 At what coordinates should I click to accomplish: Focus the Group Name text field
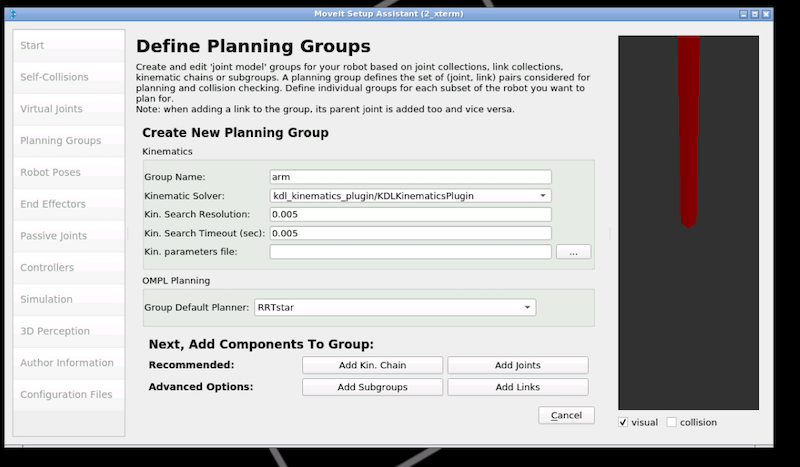click(x=410, y=177)
